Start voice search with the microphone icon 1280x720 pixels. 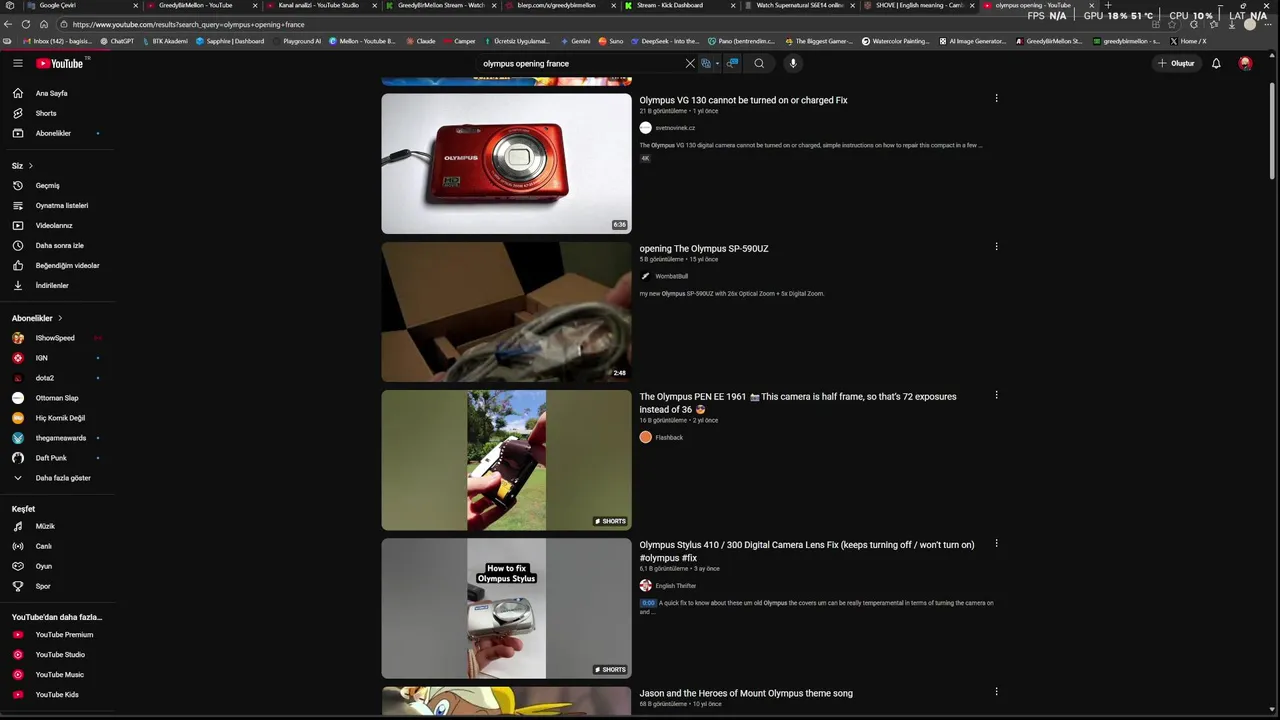tap(793, 63)
